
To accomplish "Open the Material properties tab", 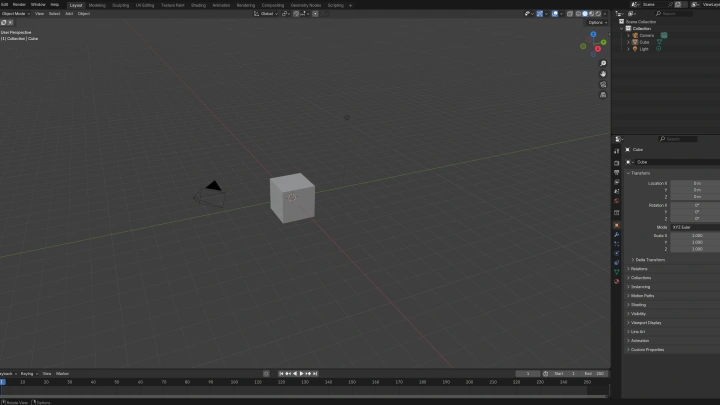I will tap(617, 281).
